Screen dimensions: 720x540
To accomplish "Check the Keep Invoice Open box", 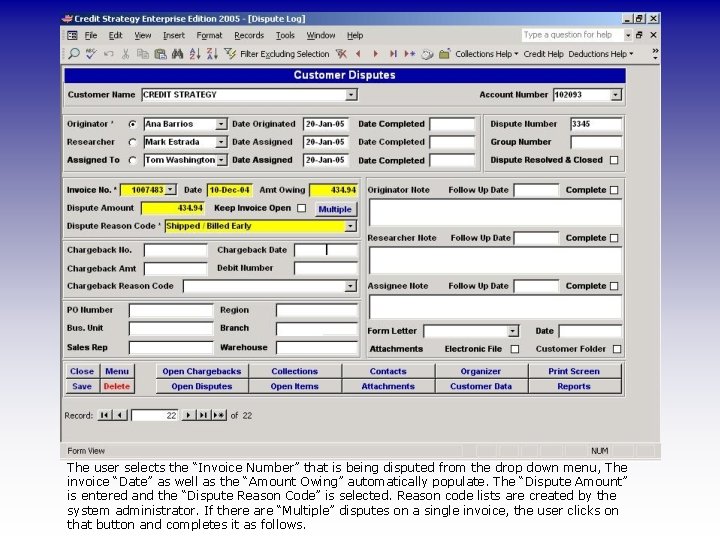I will (302, 208).
